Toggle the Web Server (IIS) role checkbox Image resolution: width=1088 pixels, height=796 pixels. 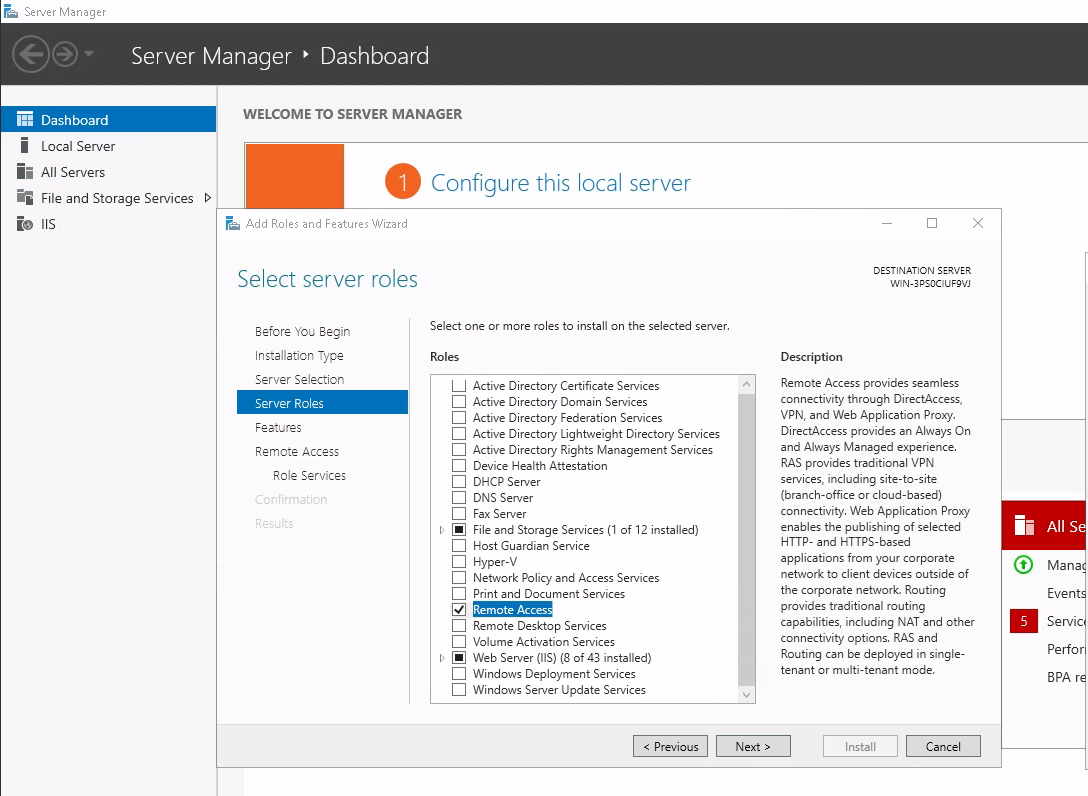coord(459,657)
